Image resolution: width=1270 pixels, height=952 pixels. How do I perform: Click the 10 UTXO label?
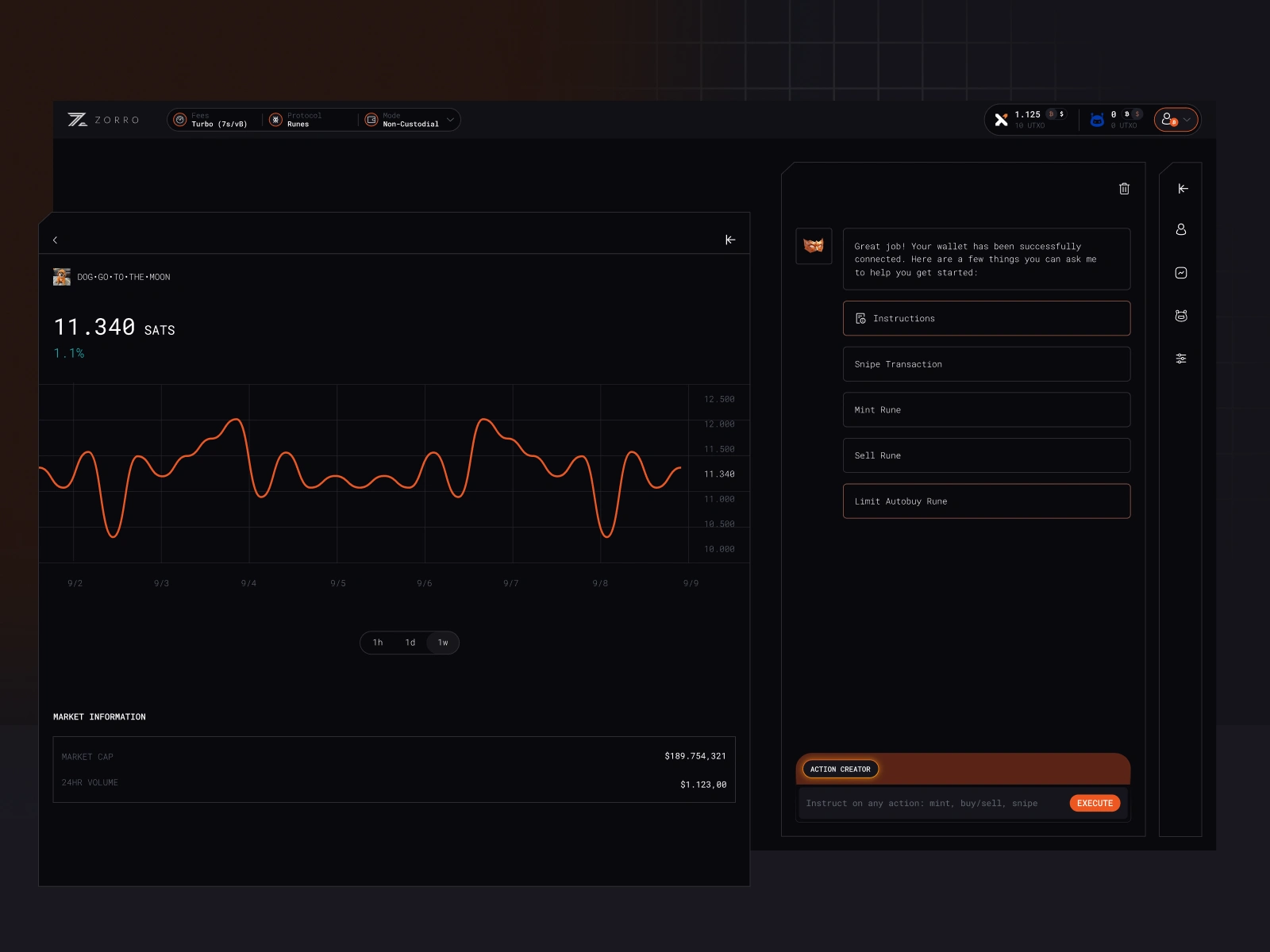1029,125
